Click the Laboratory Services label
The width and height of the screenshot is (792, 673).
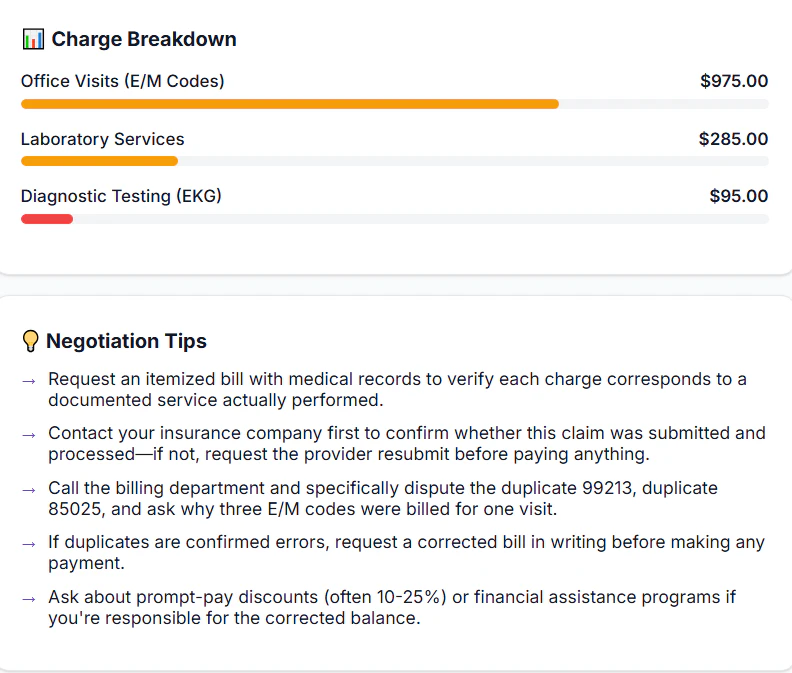click(102, 139)
